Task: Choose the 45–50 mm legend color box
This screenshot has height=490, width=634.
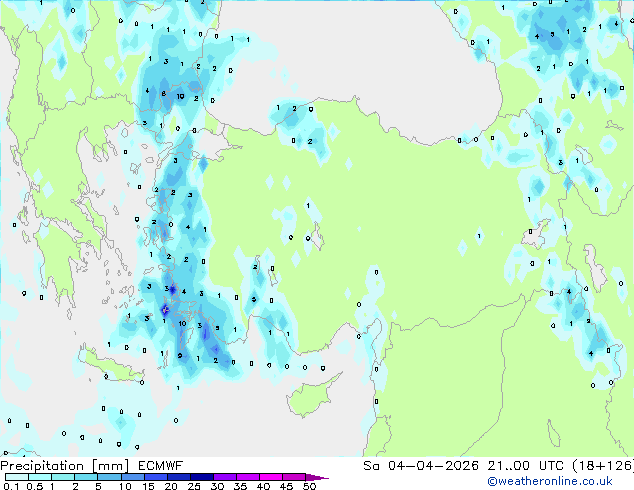Action: [x=294, y=477]
